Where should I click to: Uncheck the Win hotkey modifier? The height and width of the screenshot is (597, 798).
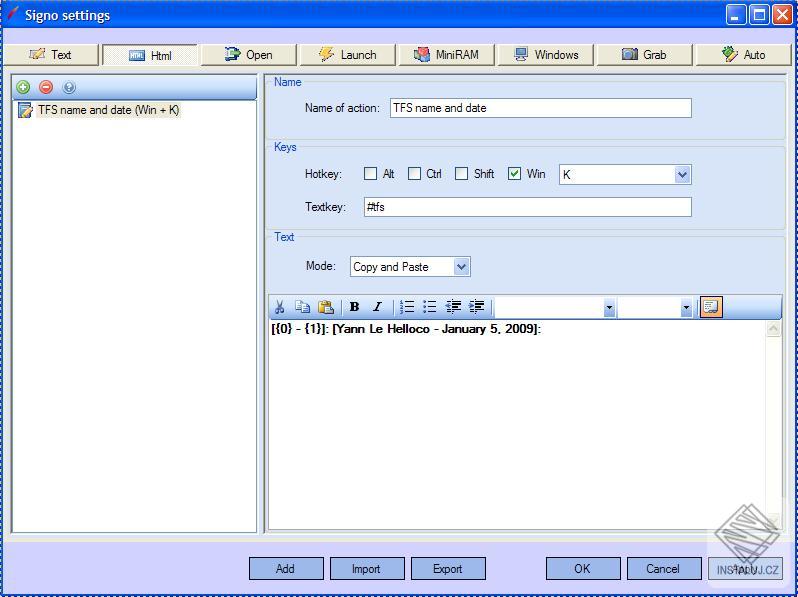tap(514, 174)
